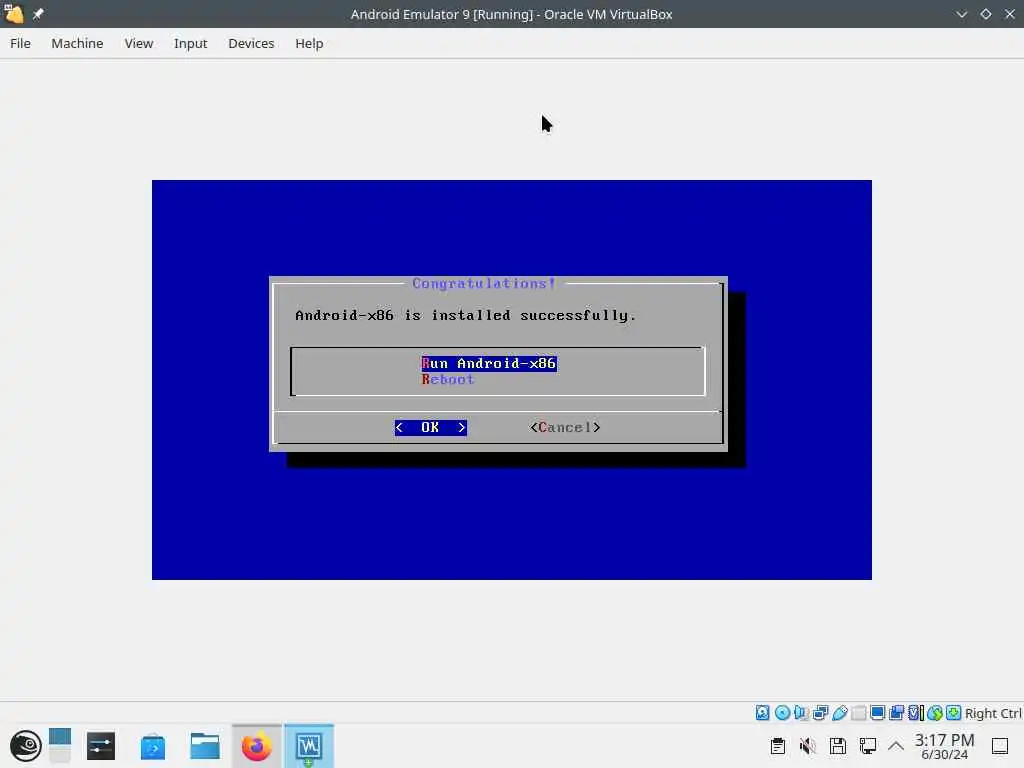Viewport: 1024px width, 768px height.
Task: Select the Run Android-x86 option
Action: coord(489,363)
